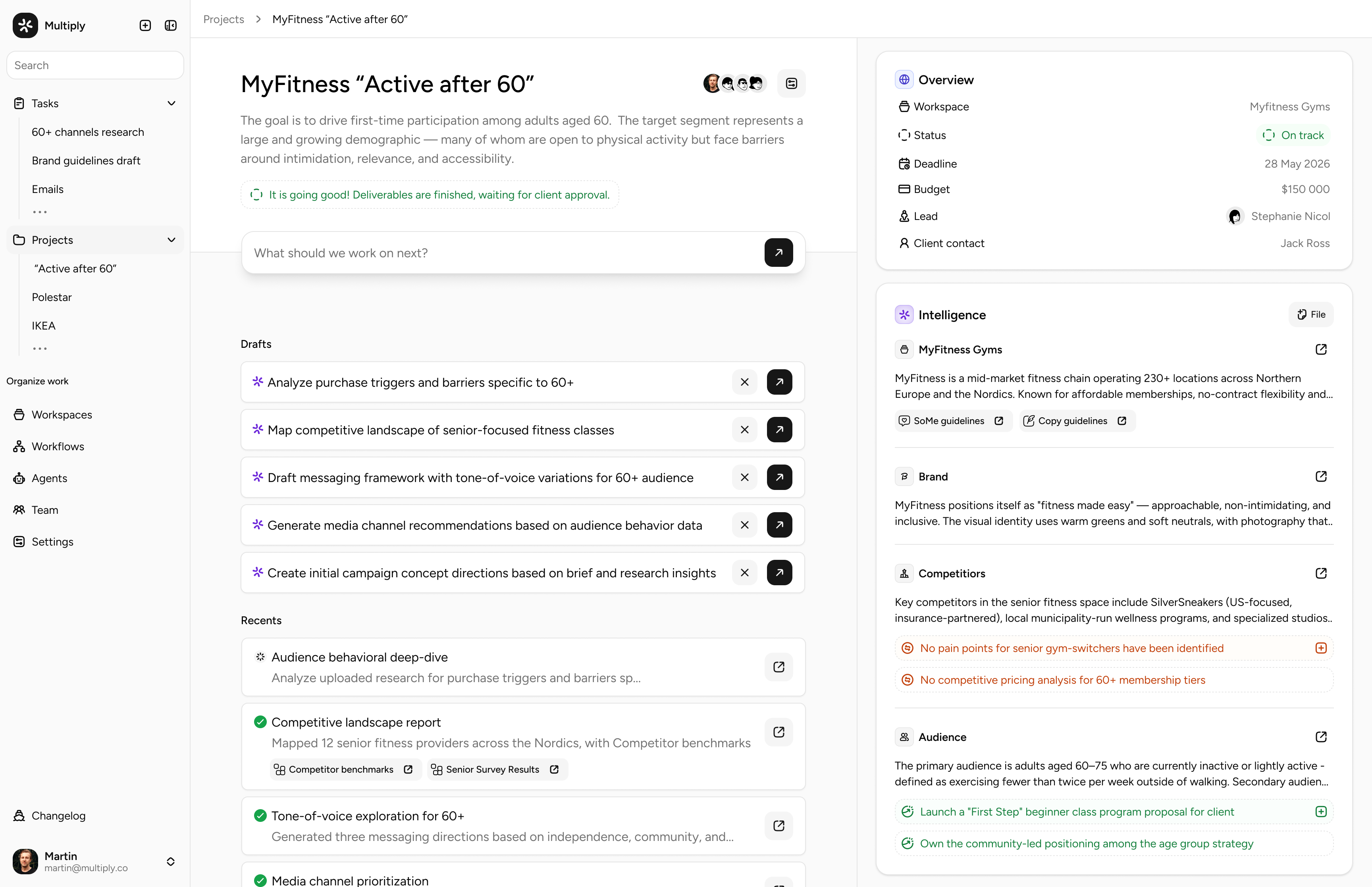Open project settings icon beside member avatars

coord(792,83)
